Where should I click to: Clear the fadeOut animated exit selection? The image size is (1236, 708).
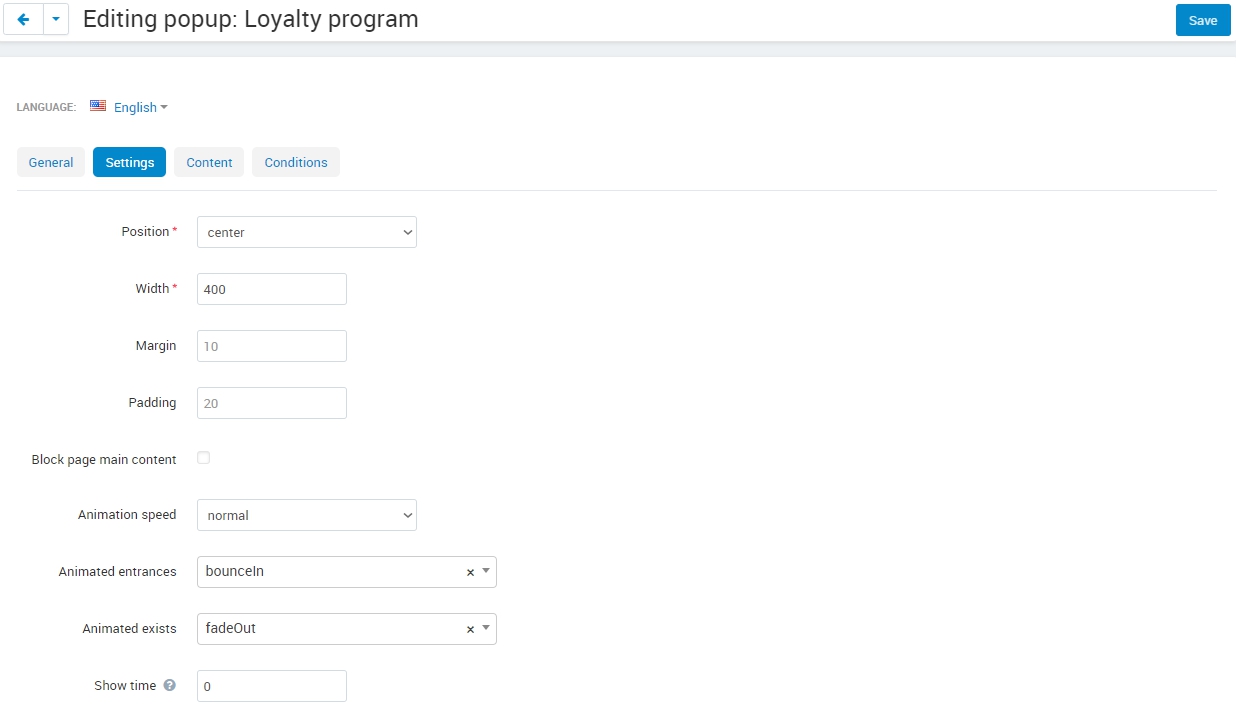pyautogui.click(x=470, y=630)
